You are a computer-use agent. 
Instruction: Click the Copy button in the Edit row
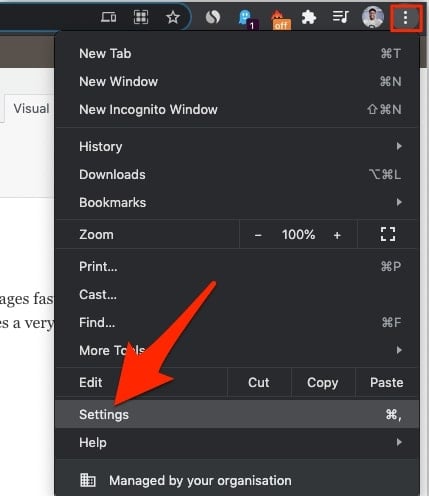click(323, 383)
